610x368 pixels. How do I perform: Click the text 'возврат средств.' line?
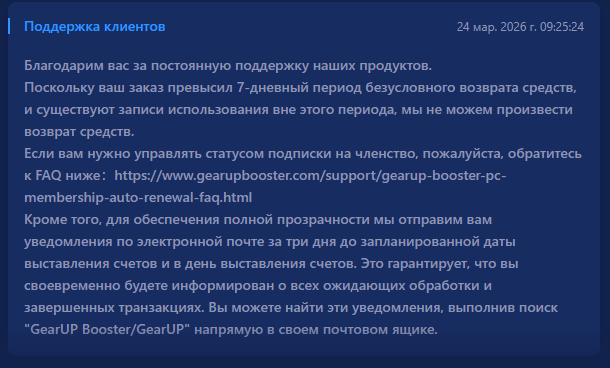79,131
